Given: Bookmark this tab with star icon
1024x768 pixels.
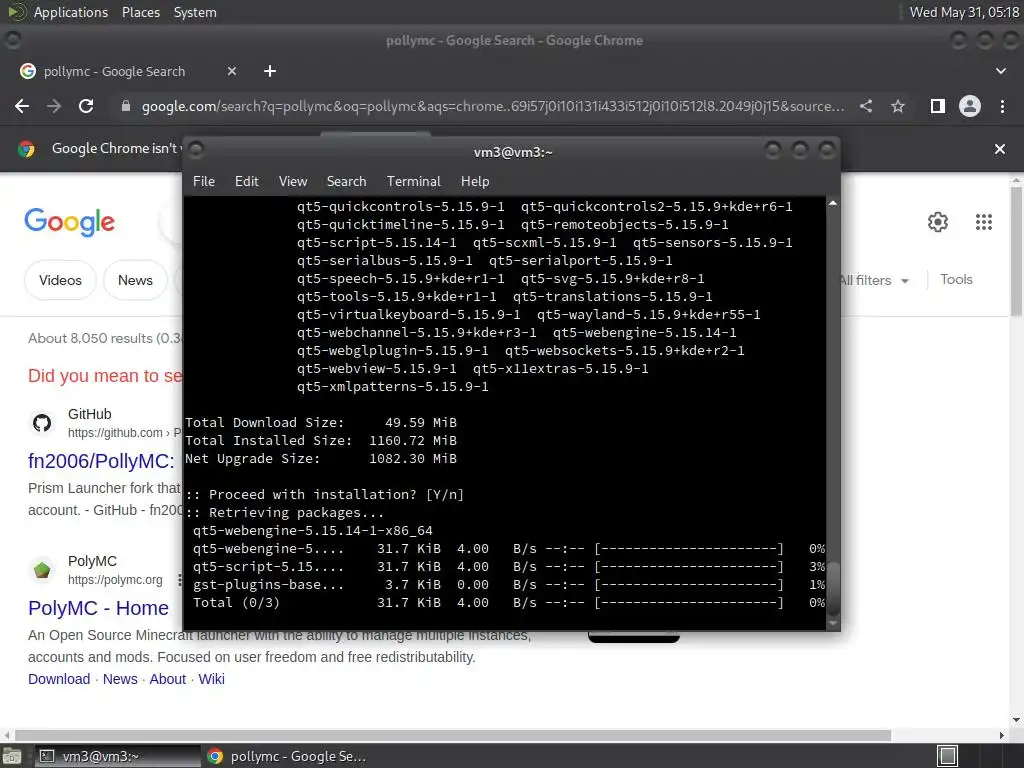Looking at the screenshot, I should (898, 106).
